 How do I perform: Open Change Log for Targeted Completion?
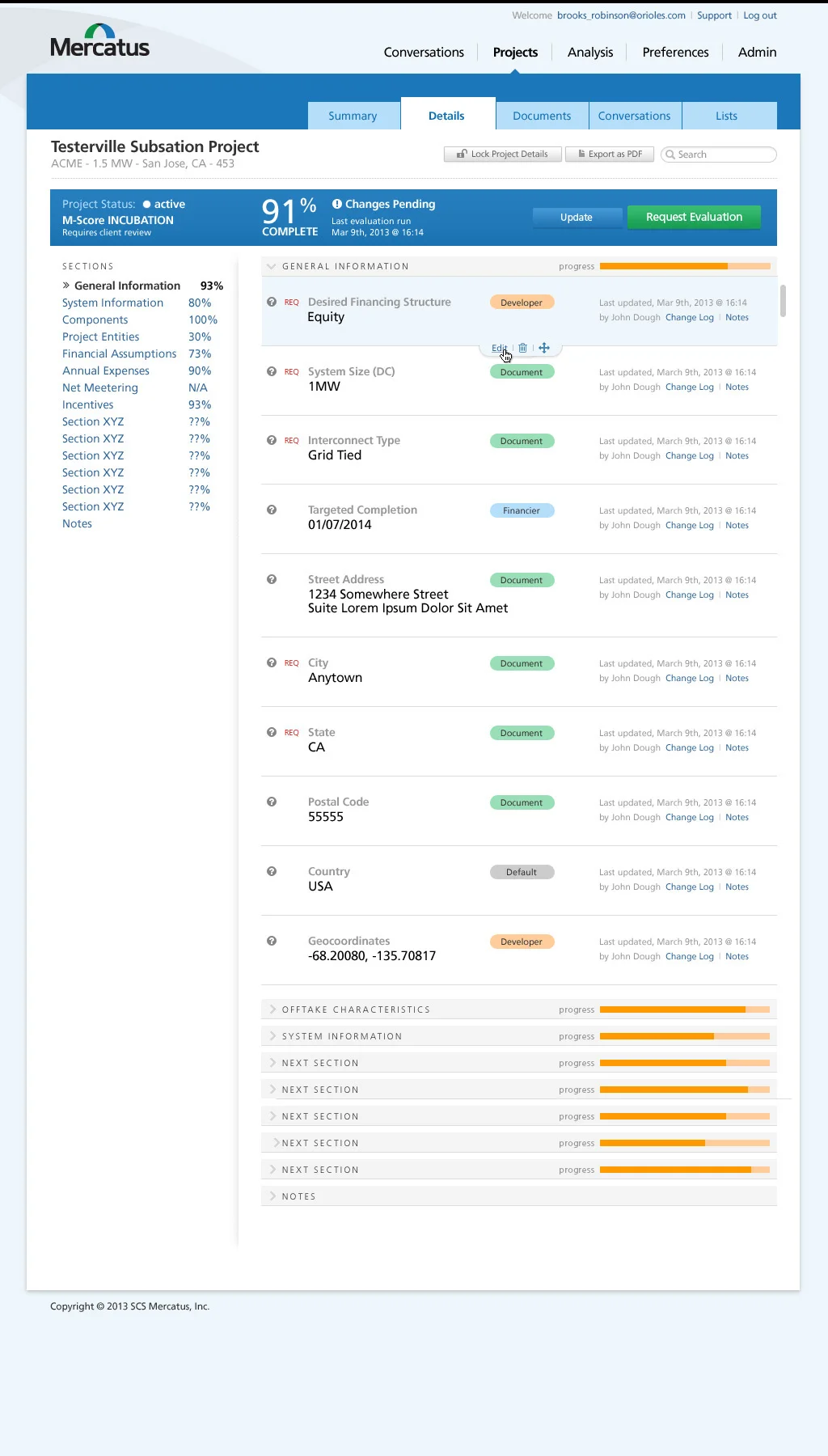690,525
